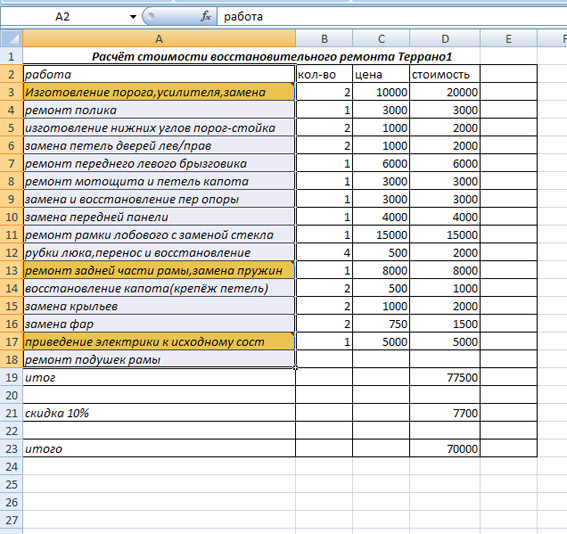
Task: Click the formula bar containing работа
Action: point(392,17)
